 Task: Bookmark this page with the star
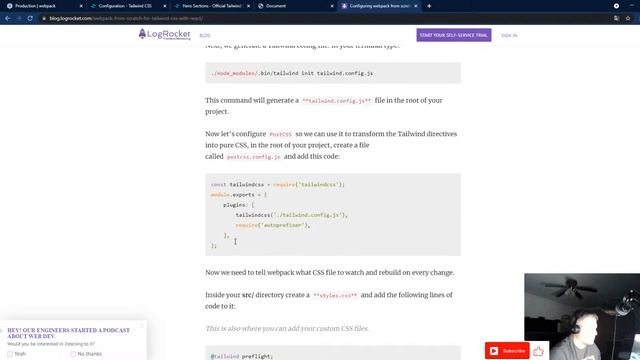coord(628,18)
